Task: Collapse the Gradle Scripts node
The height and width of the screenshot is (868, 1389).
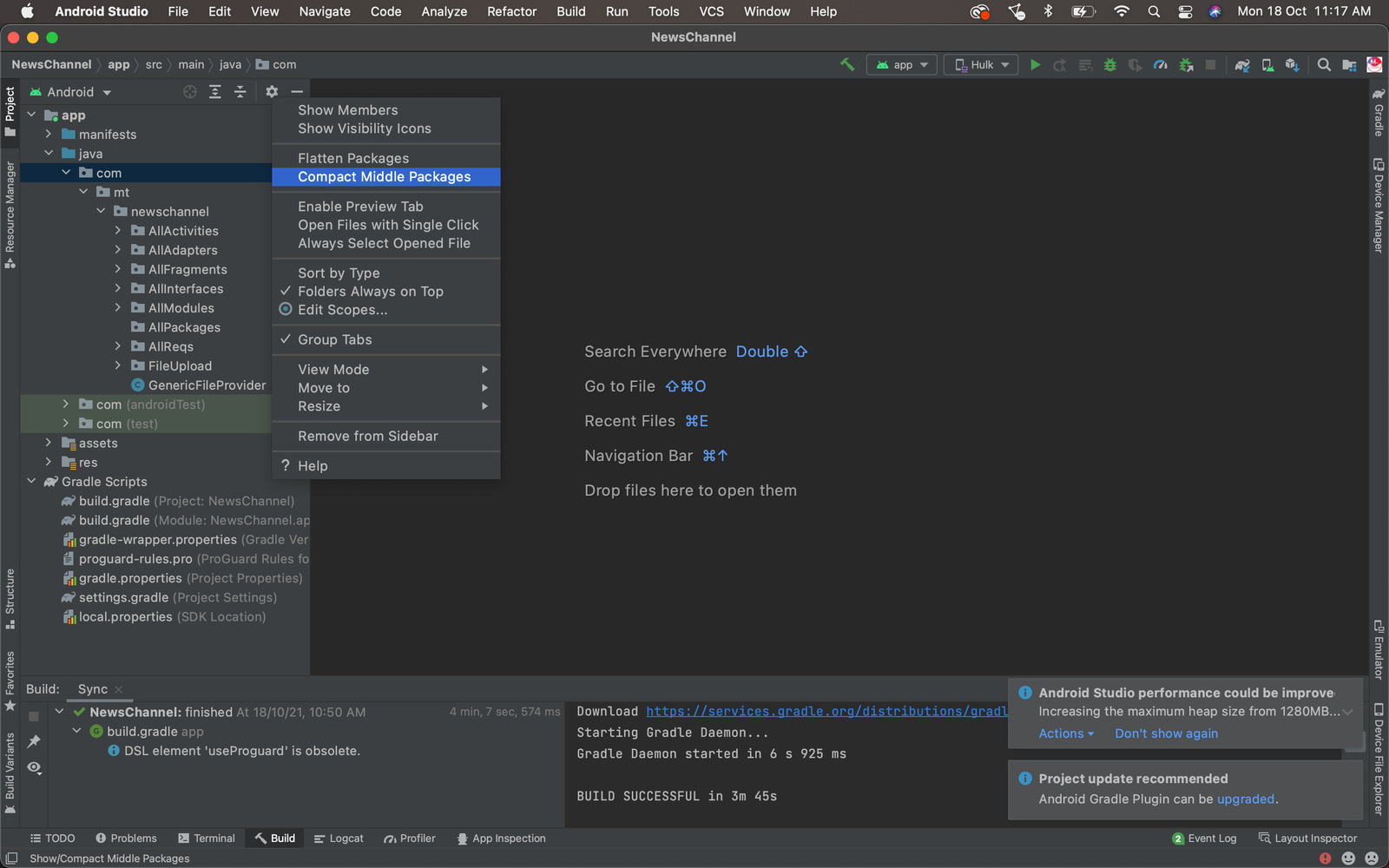Action: [x=31, y=481]
